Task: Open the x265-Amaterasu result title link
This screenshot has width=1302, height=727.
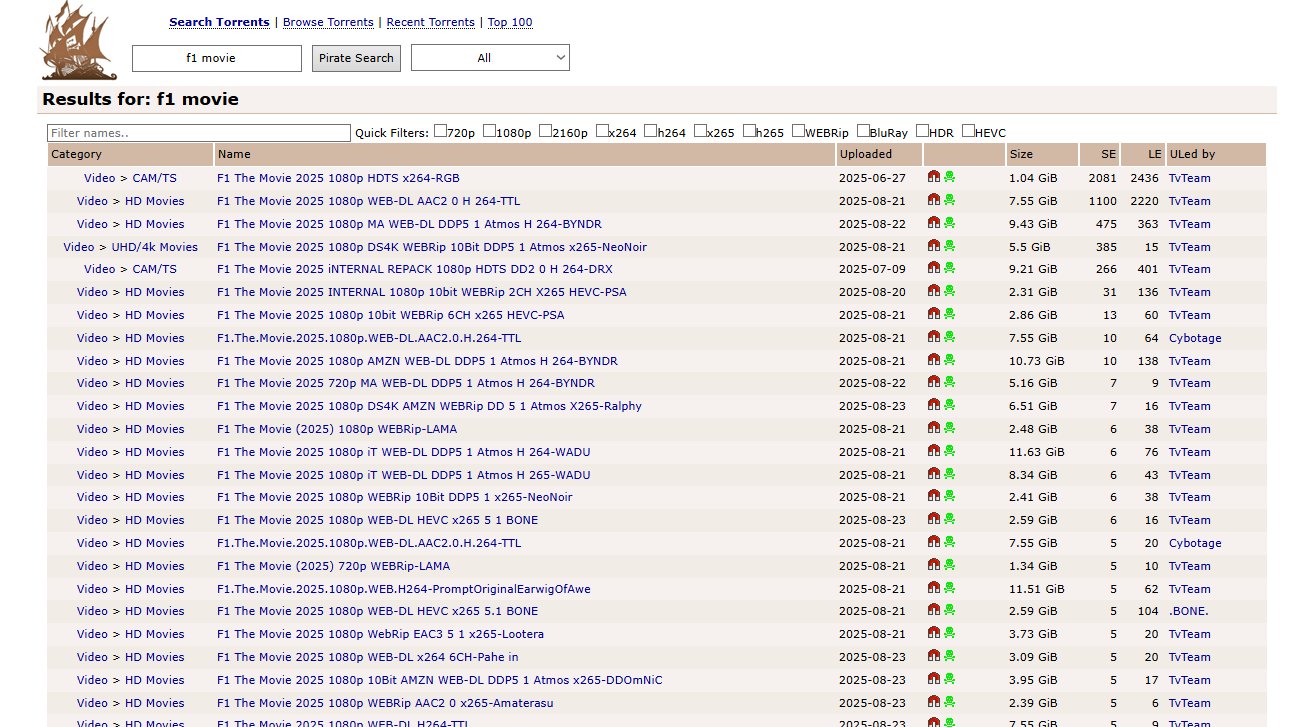Action: 385,703
